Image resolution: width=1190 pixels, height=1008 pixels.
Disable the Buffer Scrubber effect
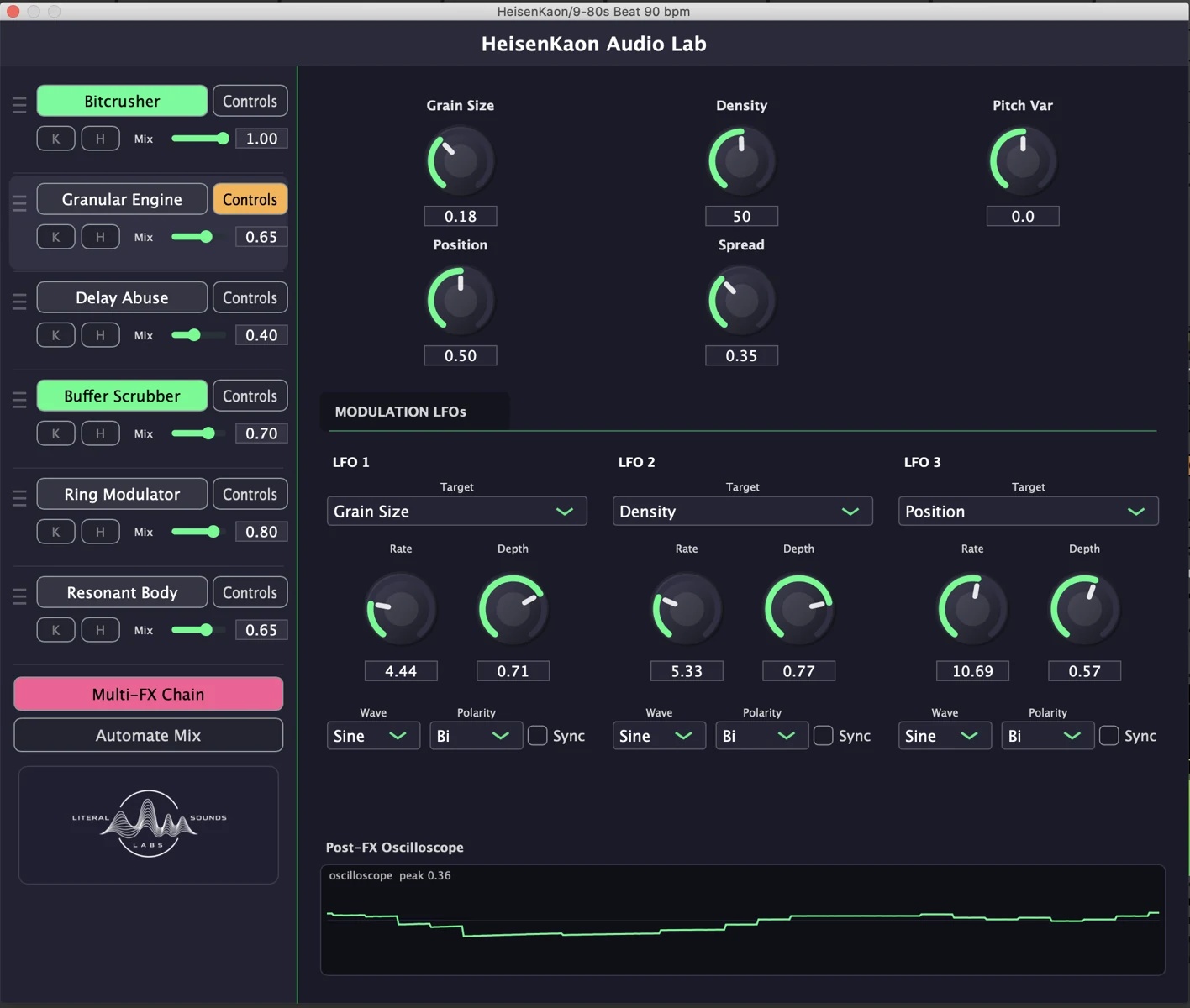pos(122,396)
